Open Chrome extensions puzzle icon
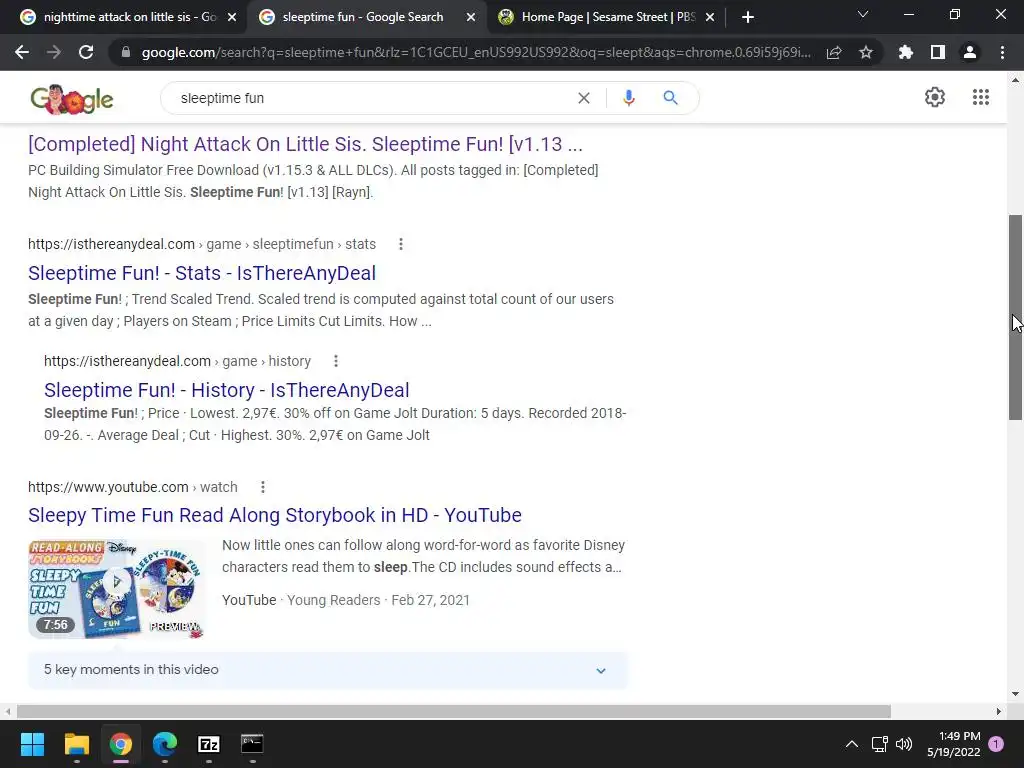The height and width of the screenshot is (768, 1024). [906, 52]
